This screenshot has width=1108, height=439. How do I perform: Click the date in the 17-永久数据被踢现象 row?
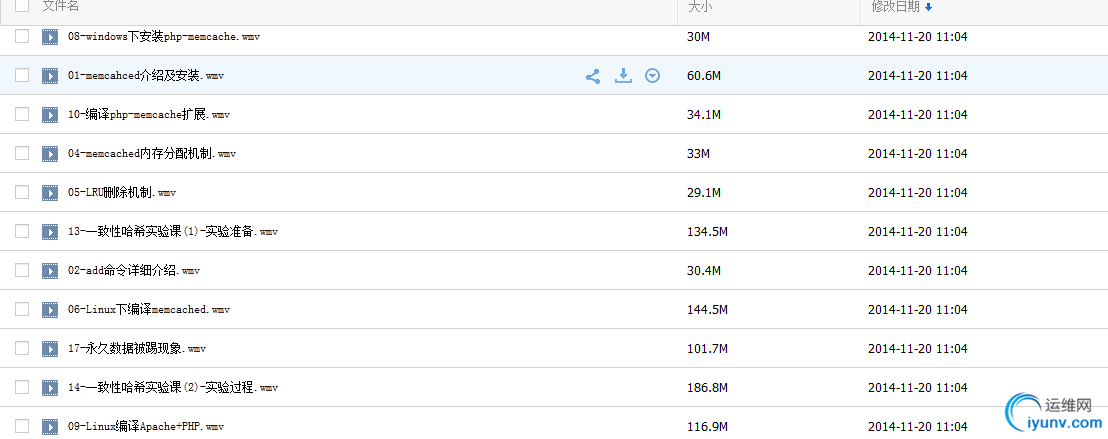917,349
